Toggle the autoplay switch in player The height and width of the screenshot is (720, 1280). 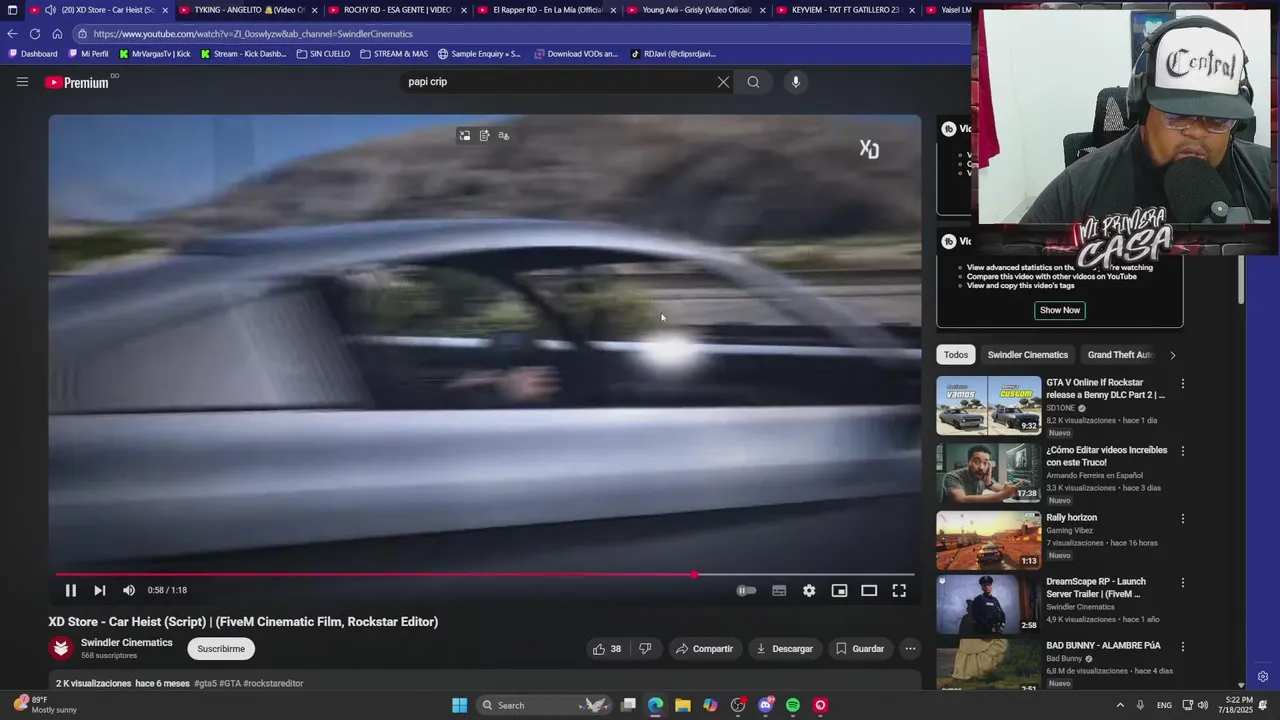pos(746,590)
